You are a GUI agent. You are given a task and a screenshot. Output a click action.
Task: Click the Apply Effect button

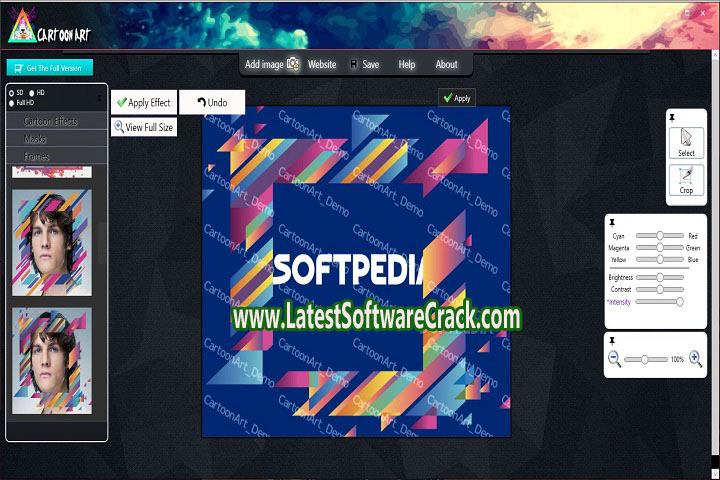click(143, 102)
